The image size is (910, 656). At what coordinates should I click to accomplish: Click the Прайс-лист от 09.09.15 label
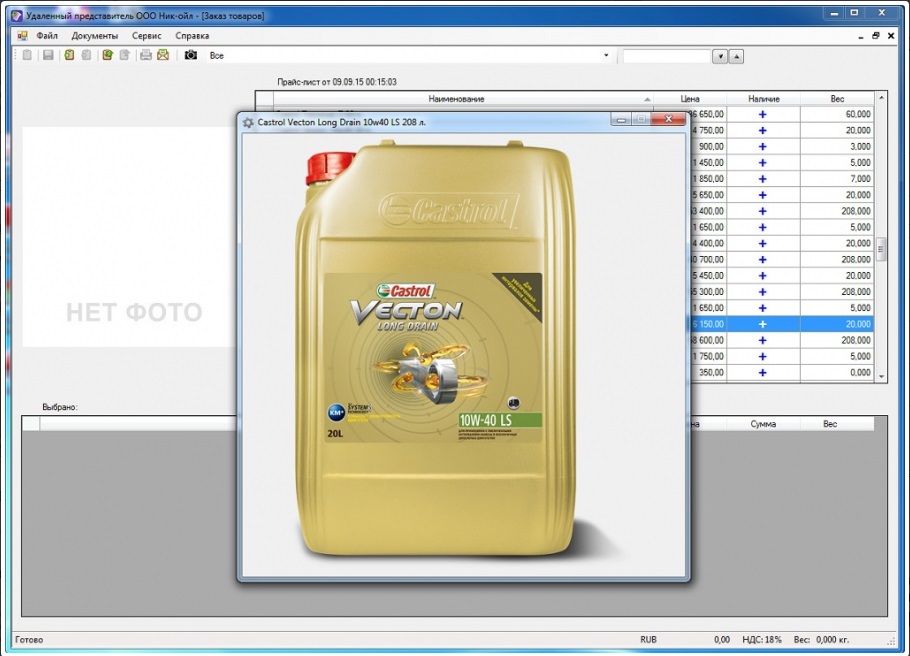337,82
